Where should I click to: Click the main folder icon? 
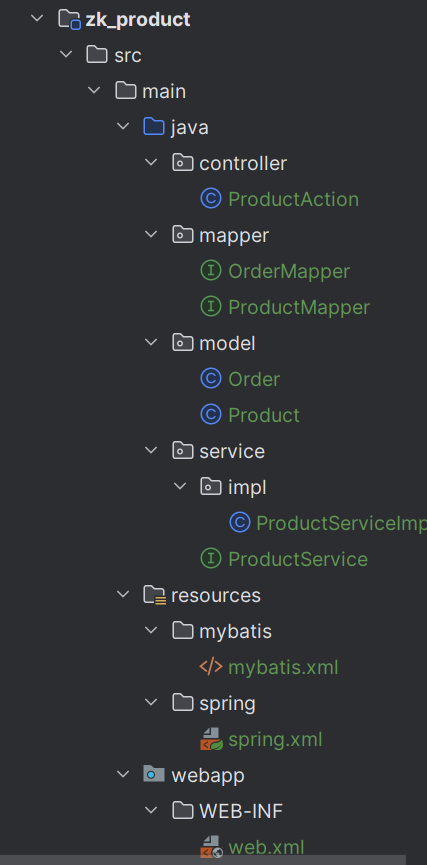[x=125, y=91]
